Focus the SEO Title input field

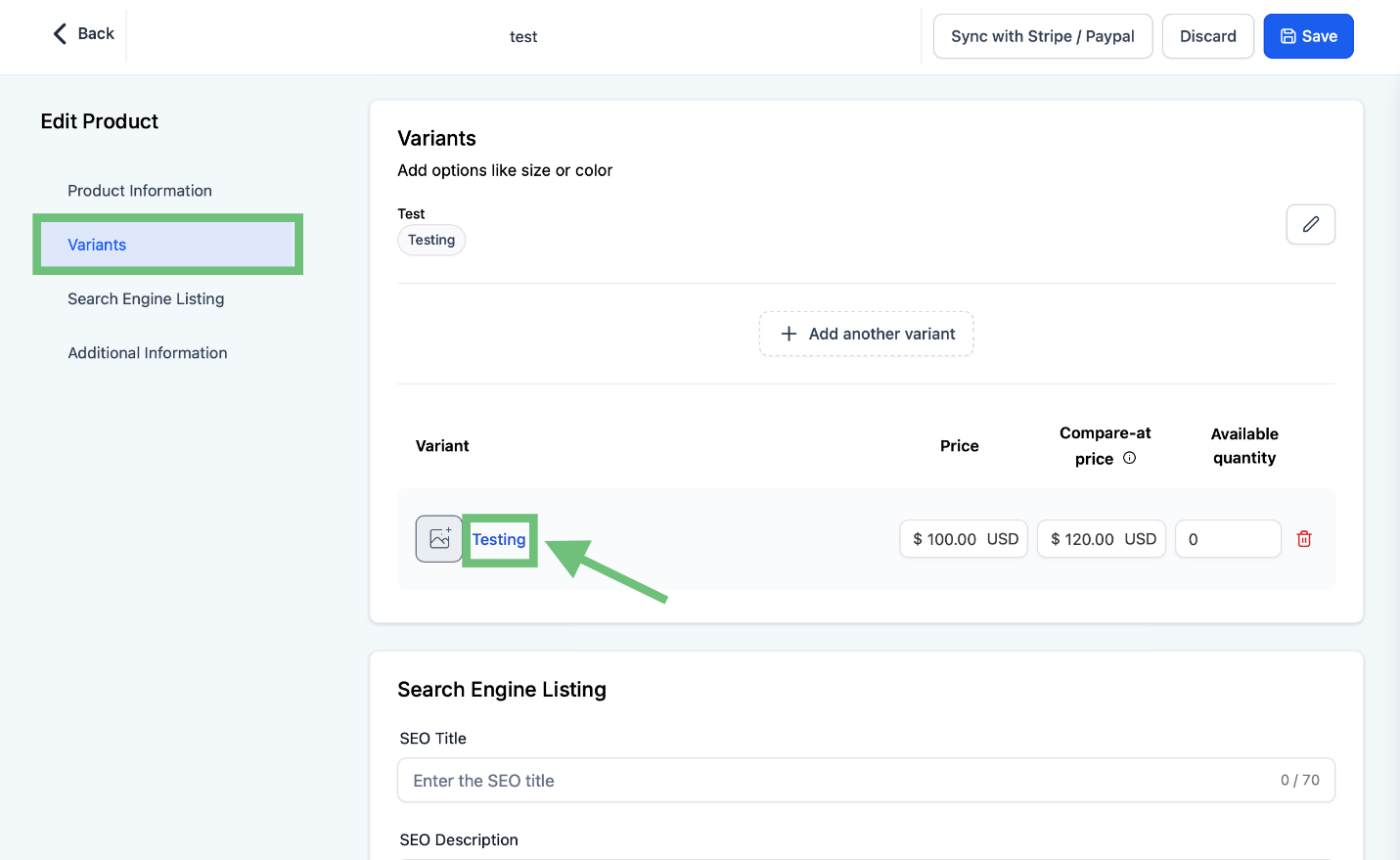866,780
